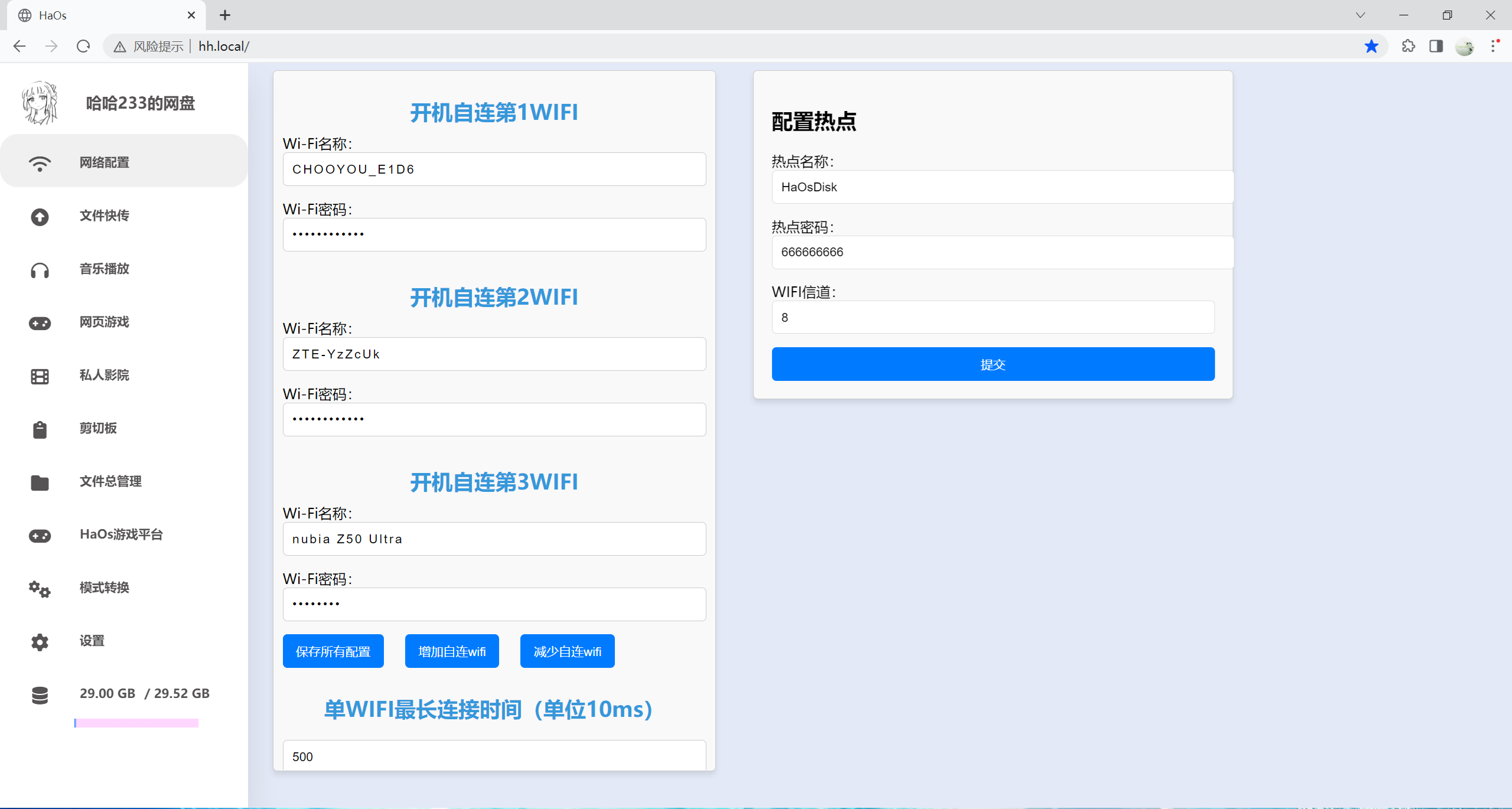Open a new tab with the plus icon
This screenshot has height=809, width=1512.
pyautogui.click(x=225, y=15)
